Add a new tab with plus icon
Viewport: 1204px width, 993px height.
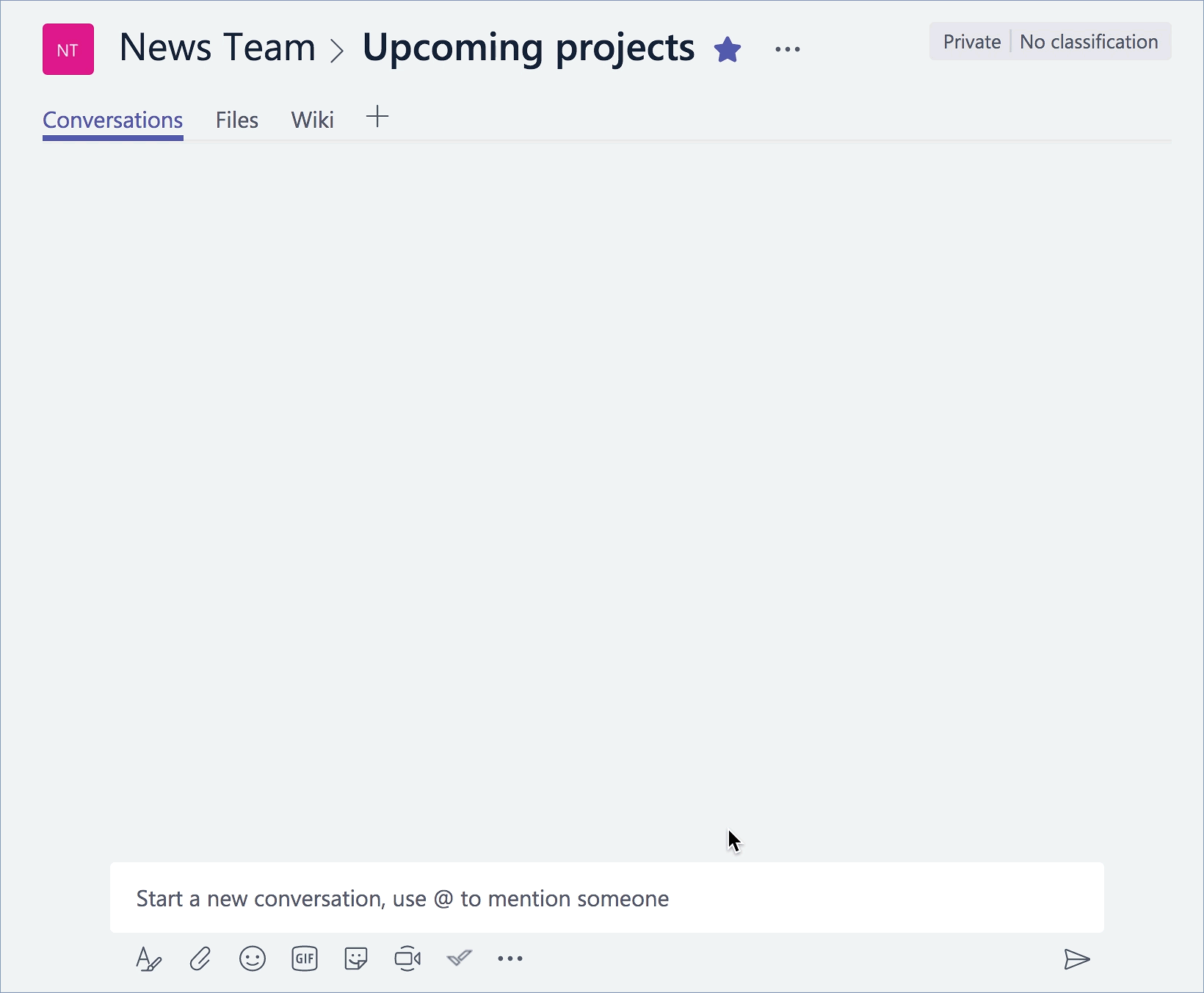click(x=377, y=117)
